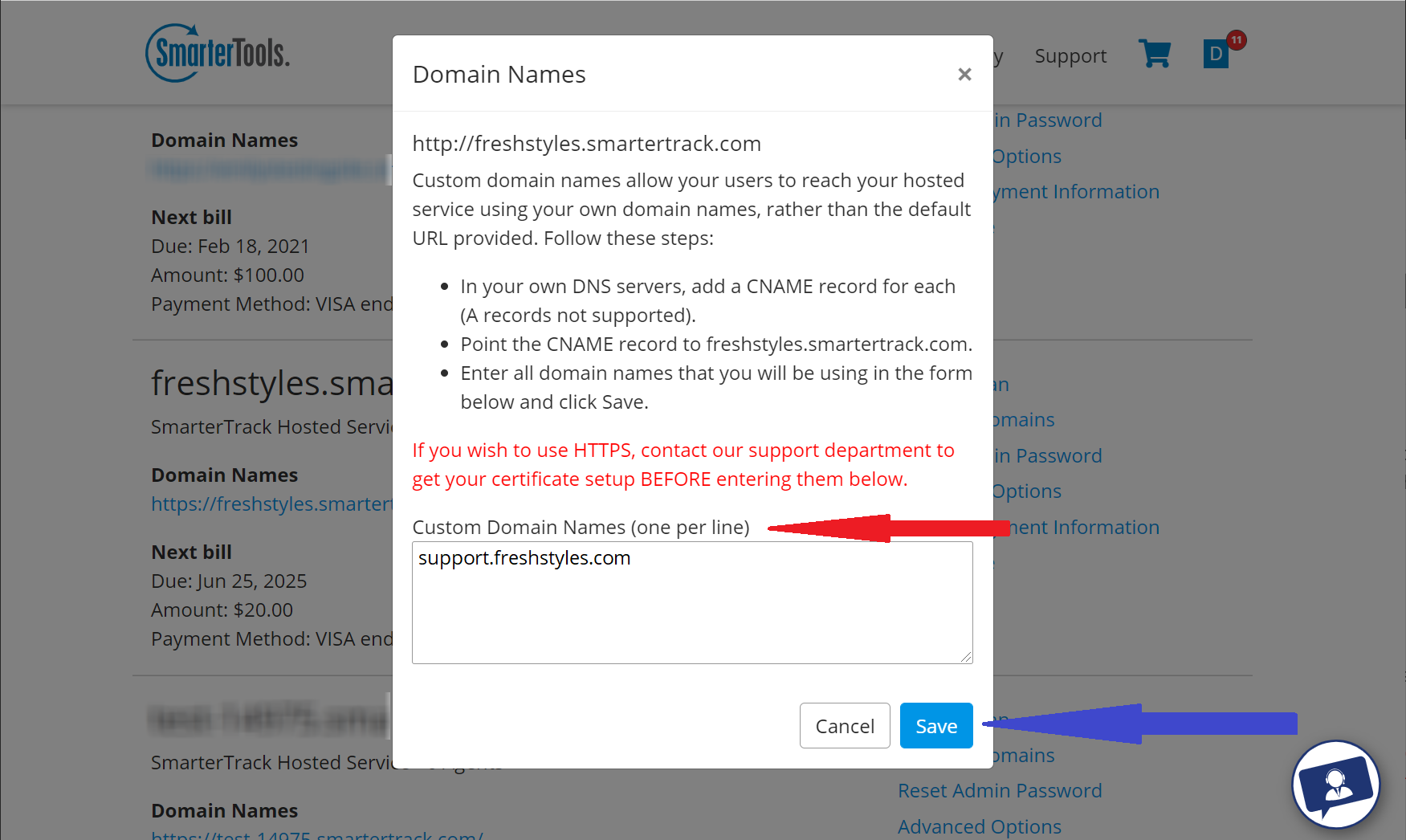Screen dimensions: 1406x840
Task: Select the 'Amount: $20.00' text
Action: tap(222, 610)
